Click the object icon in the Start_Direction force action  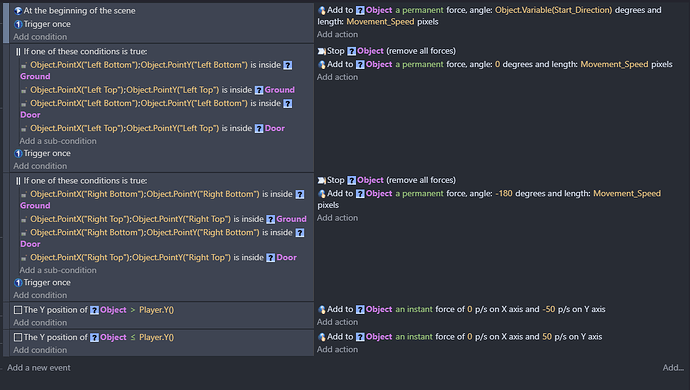tap(360, 10)
